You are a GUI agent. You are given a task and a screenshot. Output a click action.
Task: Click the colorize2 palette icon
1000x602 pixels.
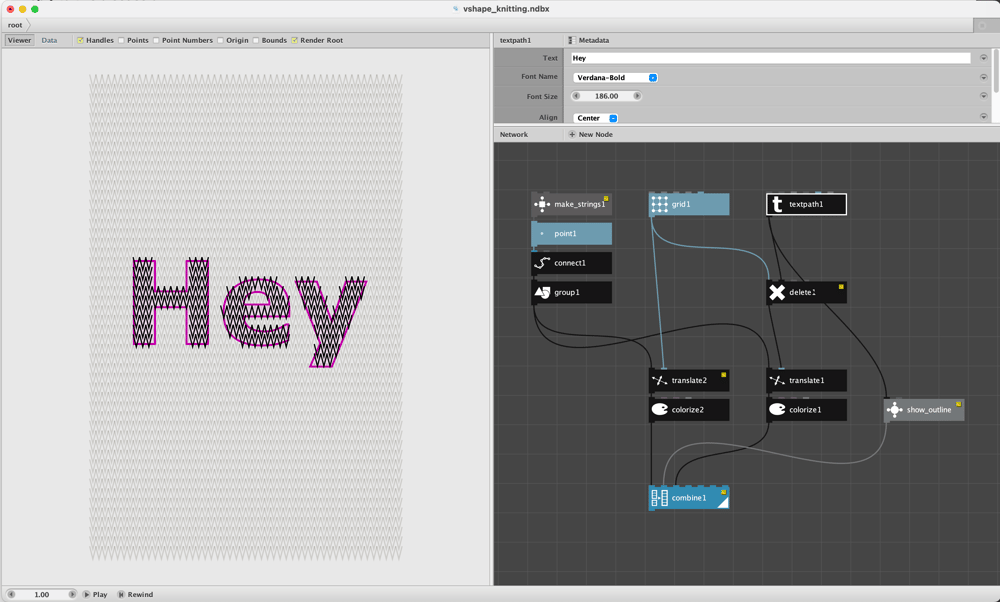pos(659,409)
